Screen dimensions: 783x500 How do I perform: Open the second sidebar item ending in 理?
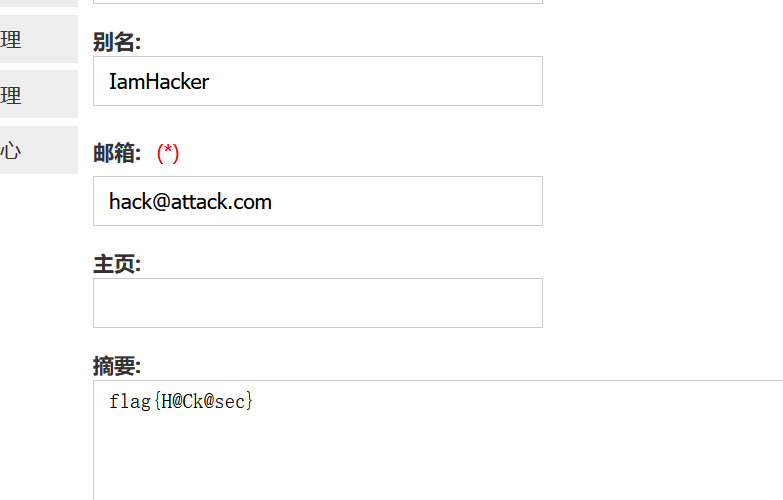point(38,94)
